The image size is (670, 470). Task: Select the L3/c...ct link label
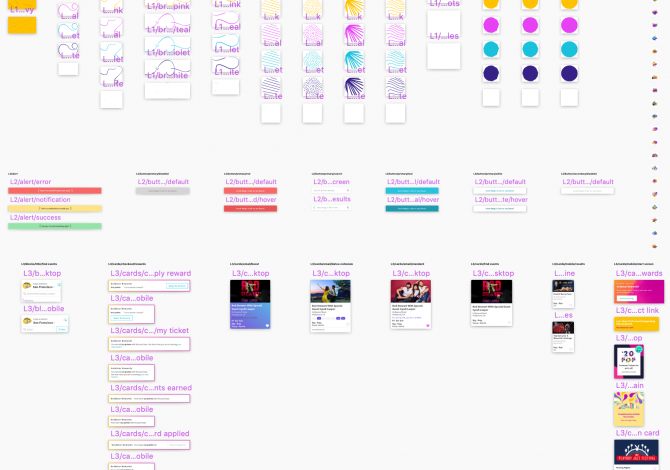(x=637, y=310)
